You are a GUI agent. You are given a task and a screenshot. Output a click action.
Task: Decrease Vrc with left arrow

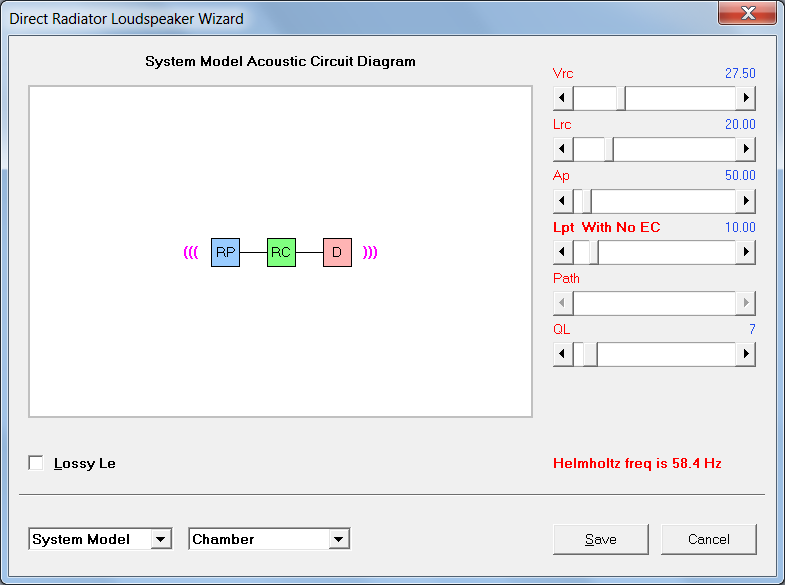(563, 98)
